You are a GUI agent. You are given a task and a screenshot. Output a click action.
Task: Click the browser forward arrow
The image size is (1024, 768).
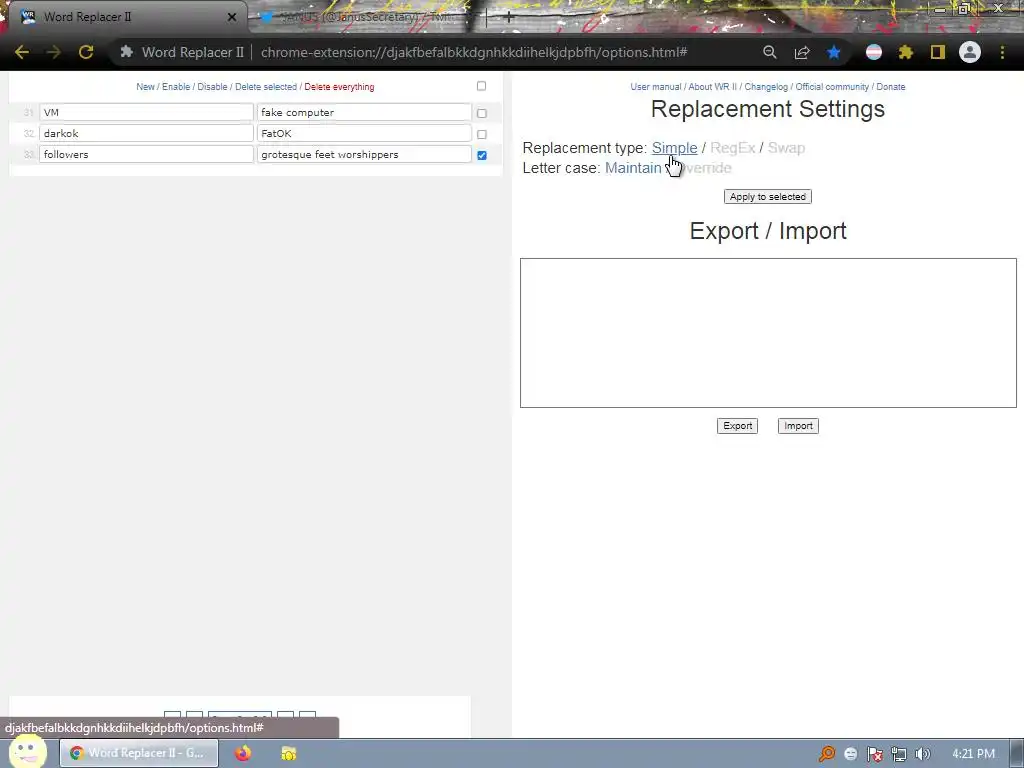click(x=54, y=52)
